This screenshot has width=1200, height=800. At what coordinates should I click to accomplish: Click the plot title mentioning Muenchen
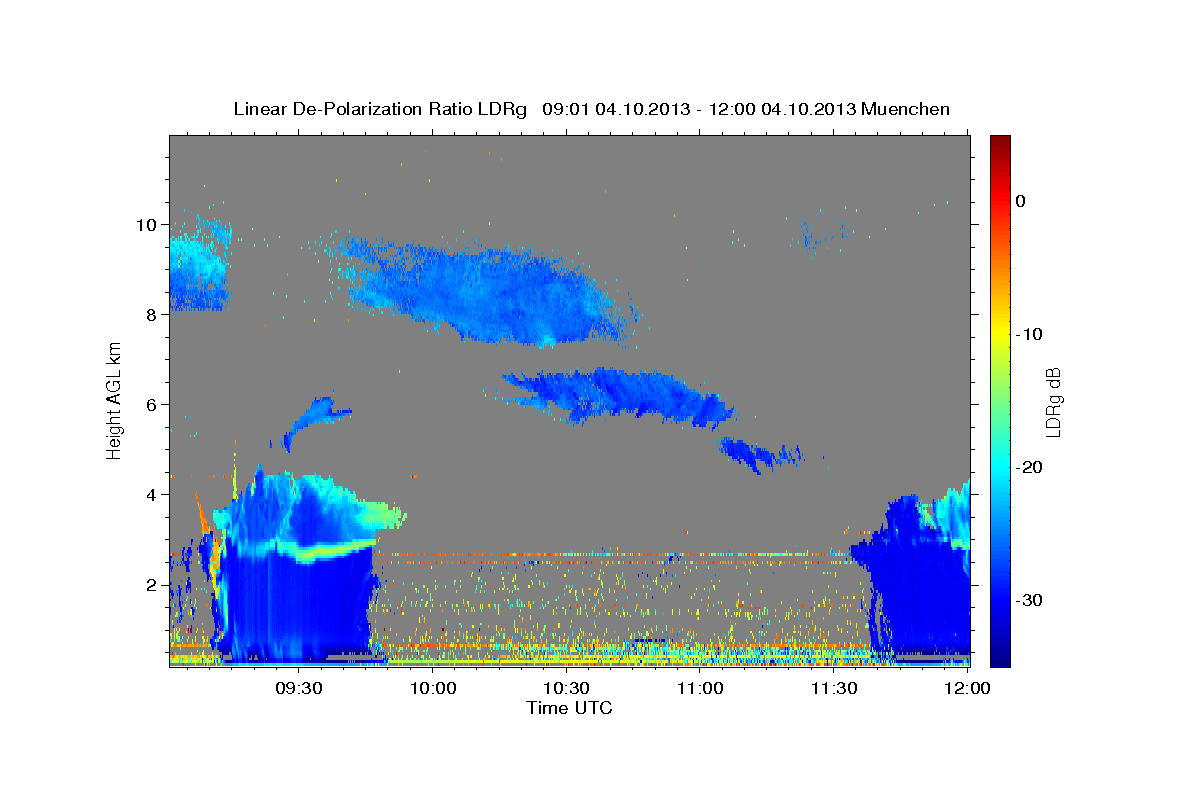tap(591, 109)
